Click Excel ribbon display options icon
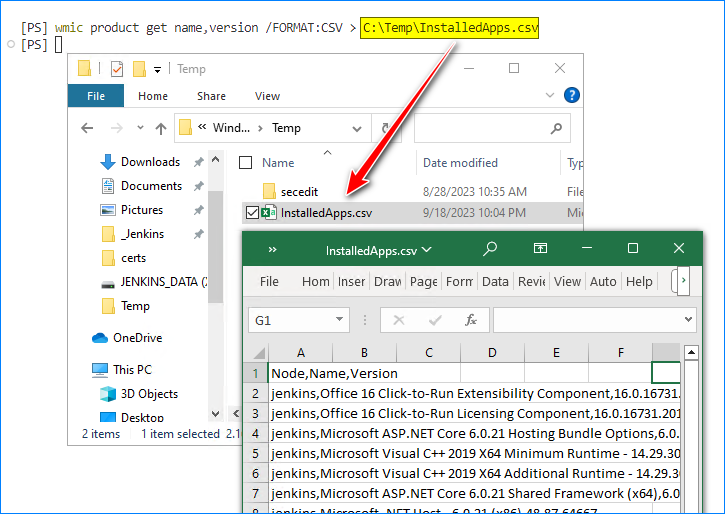Screen dimensions: 725x514 click(x=540, y=249)
